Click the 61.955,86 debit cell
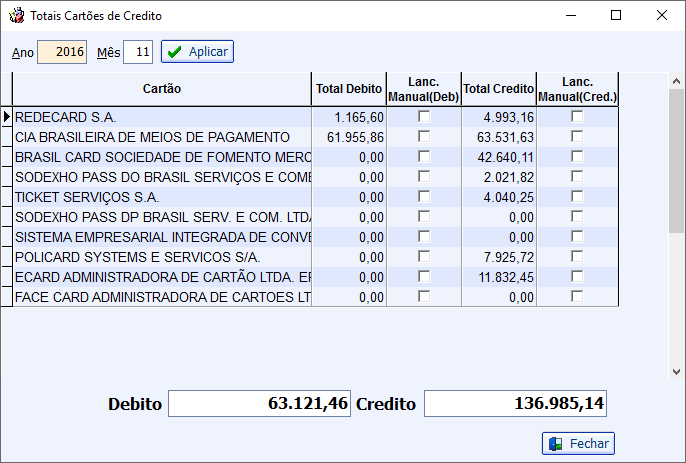This screenshot has height=463, width=686. coord(349,137)
